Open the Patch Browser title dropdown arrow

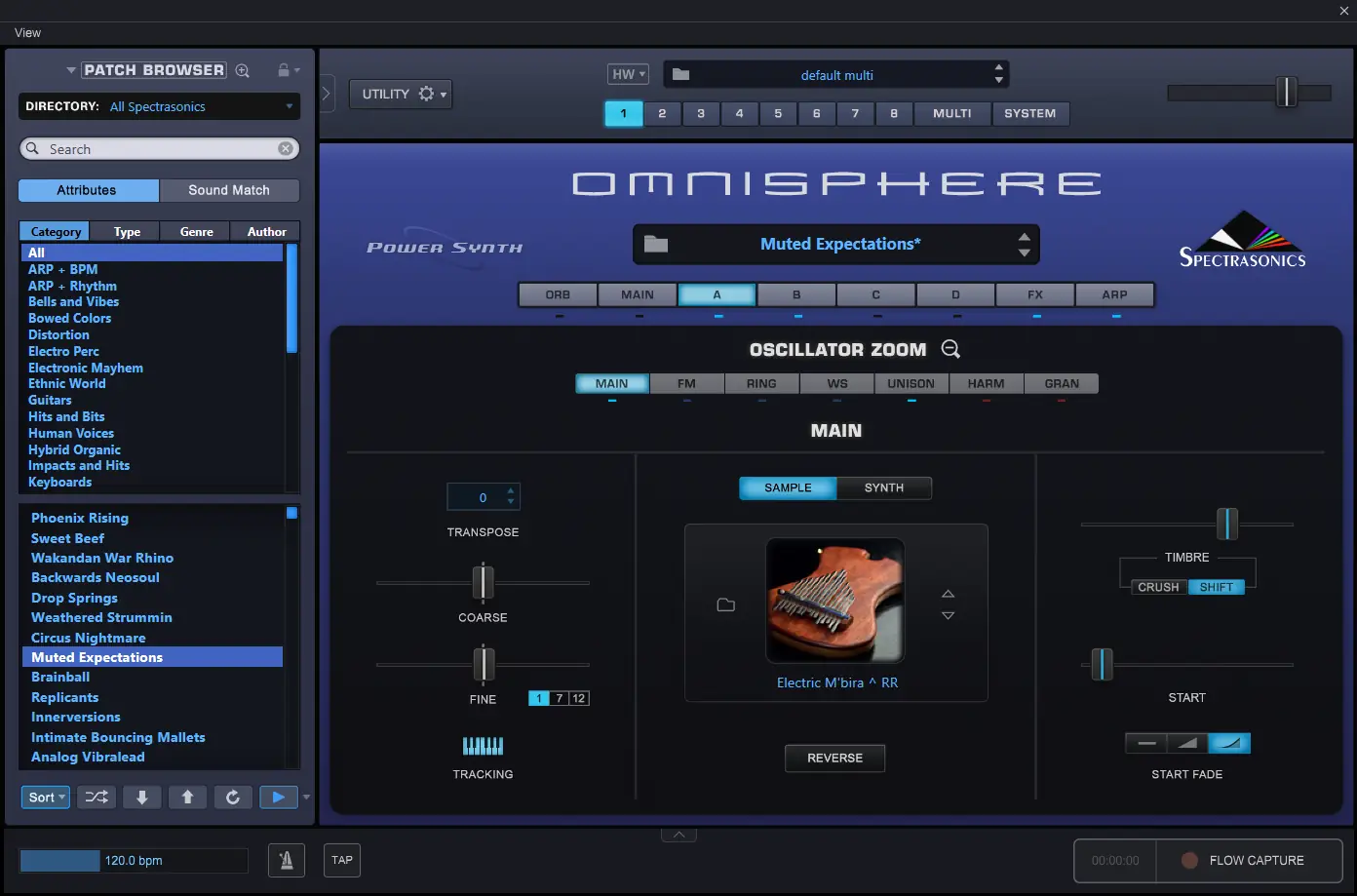point(71,70)
